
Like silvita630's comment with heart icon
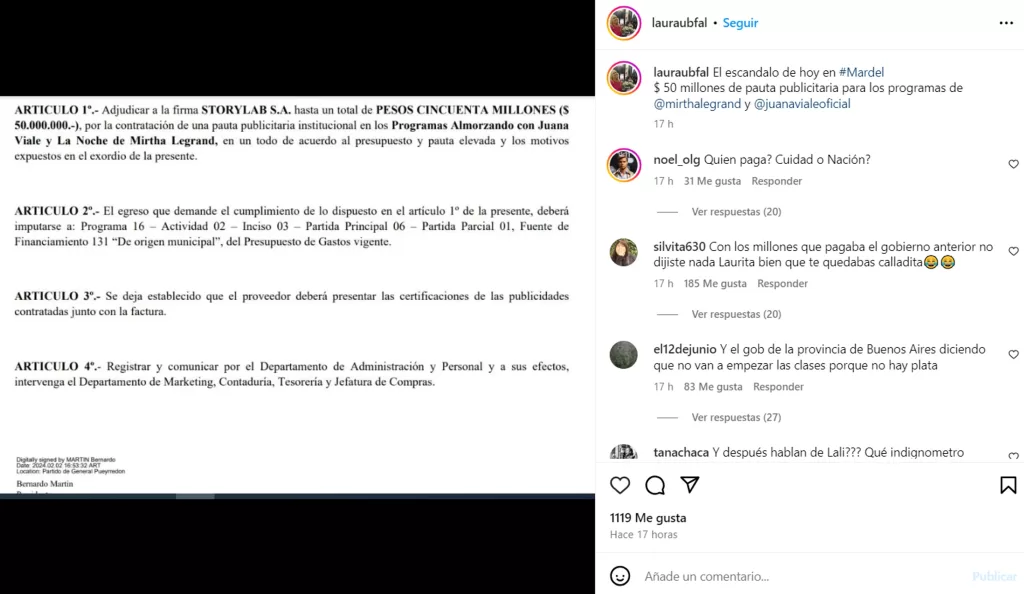(x=1013, y=251)
